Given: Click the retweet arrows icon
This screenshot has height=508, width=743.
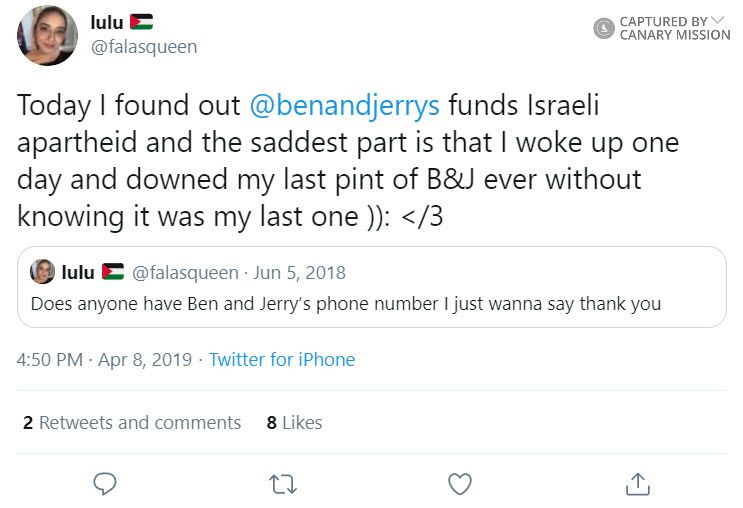Looking at the screenshot, I should click(x=283, y=484).
